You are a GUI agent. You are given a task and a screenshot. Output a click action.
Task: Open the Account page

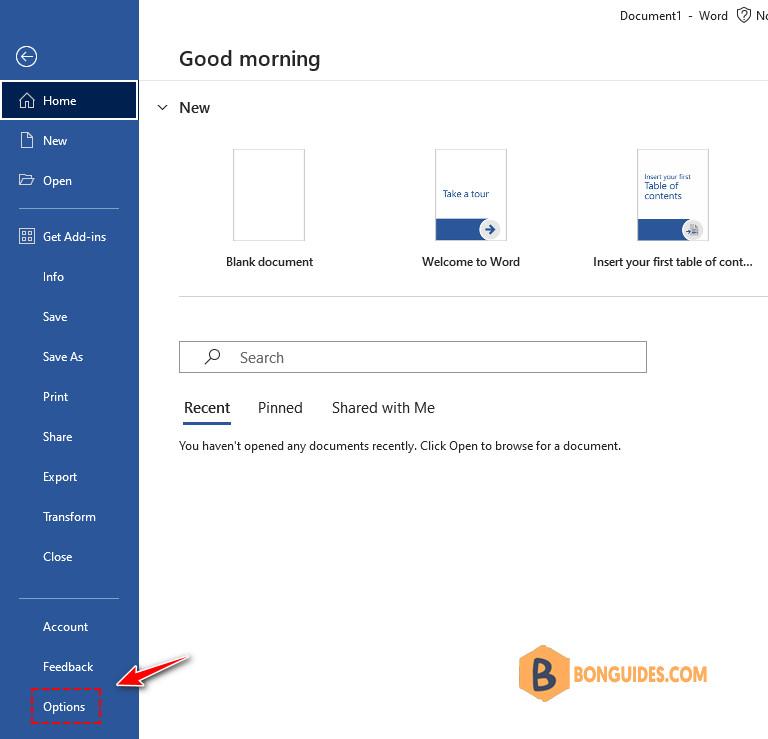pos(69,627)
